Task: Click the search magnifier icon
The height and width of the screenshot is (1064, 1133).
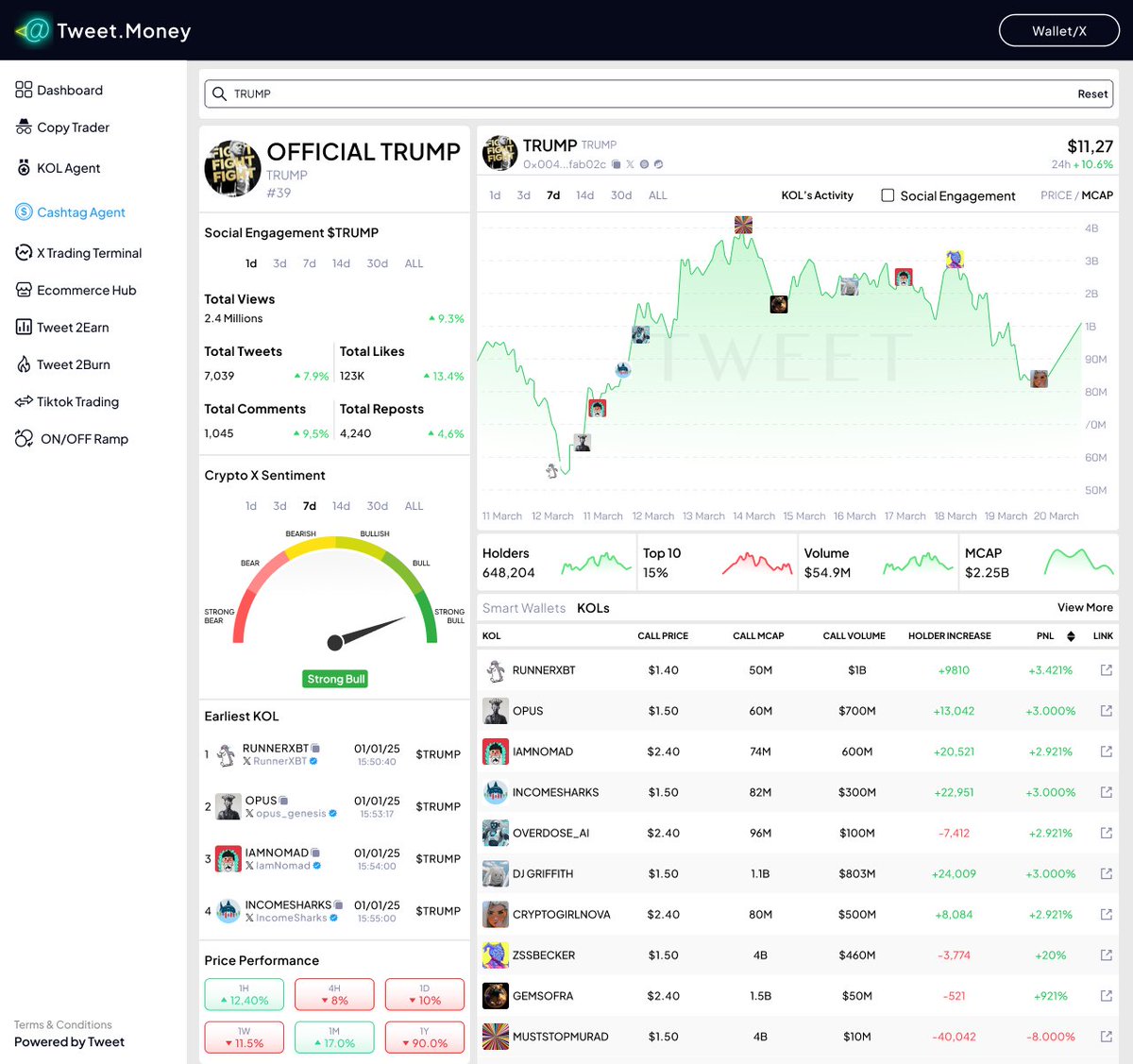Action: [x=219, y=93]
